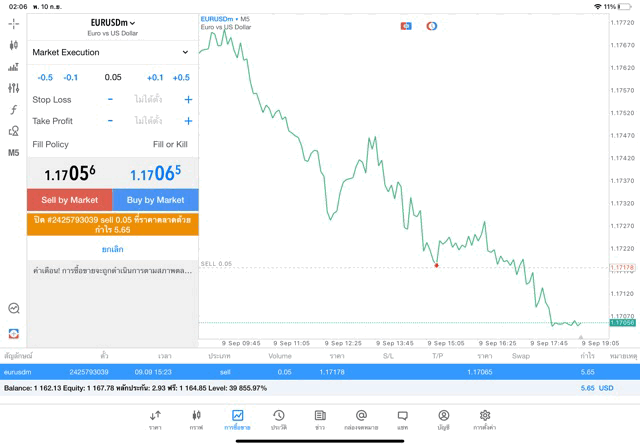Open the settings gear tab
This screenshot has height=447, width=640.
485,419
